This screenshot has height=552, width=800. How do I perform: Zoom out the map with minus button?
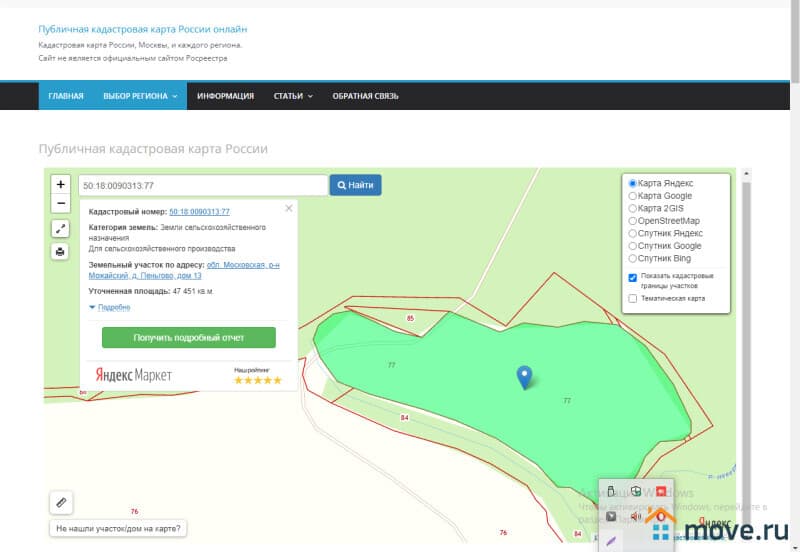[61, 203]
